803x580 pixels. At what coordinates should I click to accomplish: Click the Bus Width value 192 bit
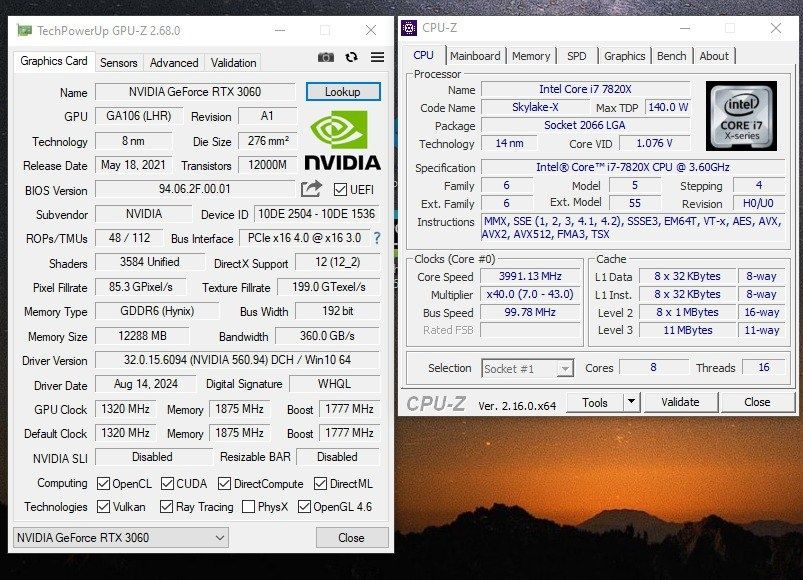click(x=337, y=311)
